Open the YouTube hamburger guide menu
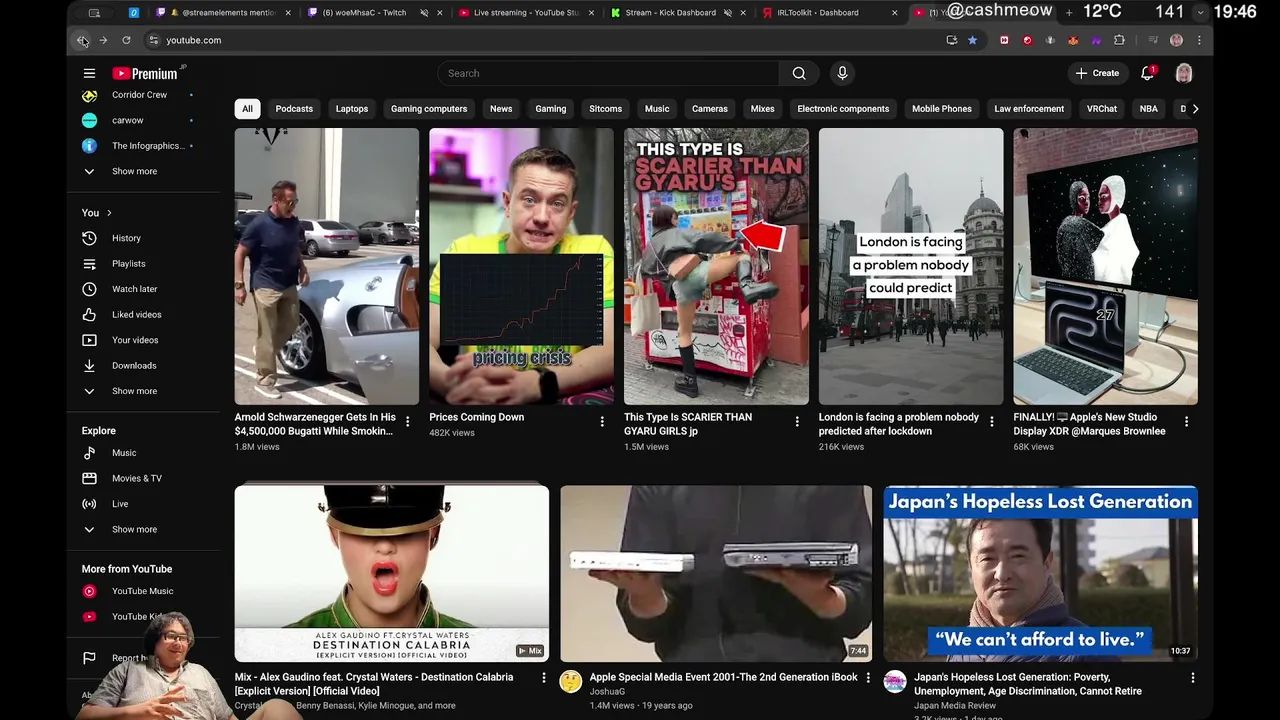The width and height of the screenshot is (1280, 720). point(89,73)
